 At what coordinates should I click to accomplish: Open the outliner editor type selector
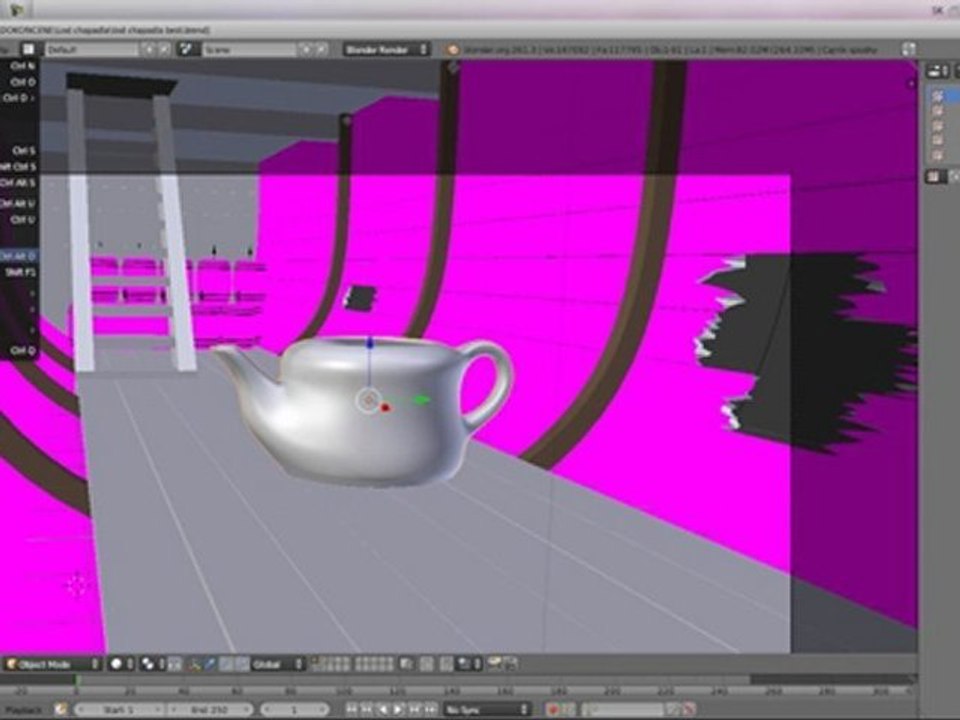point(937,71)
